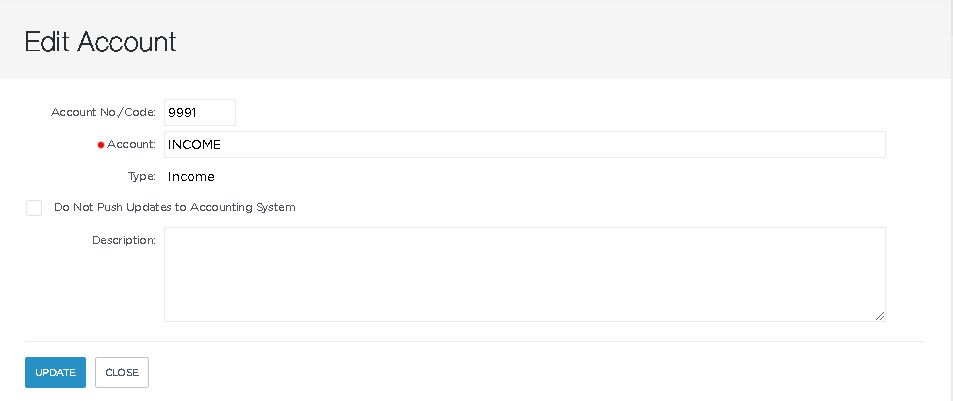
Task: Click the 'Account No./Code:' label
Action: (x=103, y=112)
